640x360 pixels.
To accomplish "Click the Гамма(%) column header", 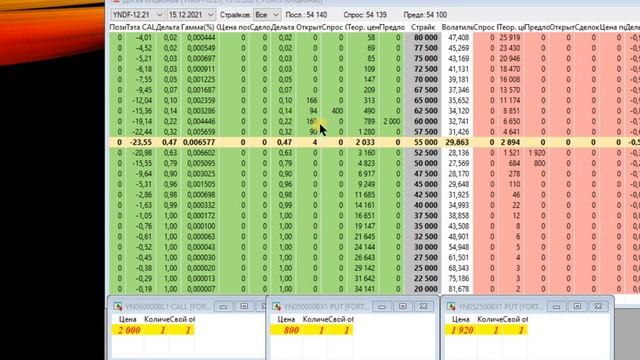I will (198, 27).
